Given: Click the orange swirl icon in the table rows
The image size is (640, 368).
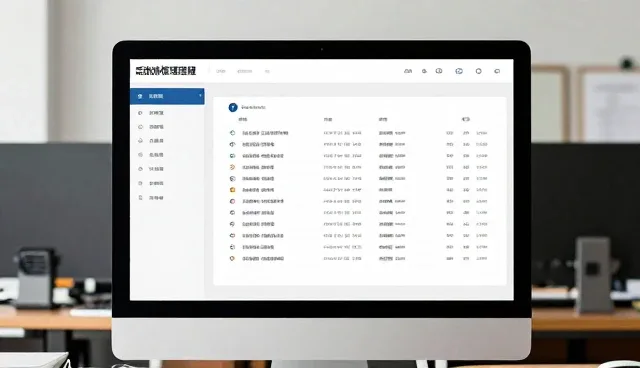Looking at the screenshot, I should [232, 167].
